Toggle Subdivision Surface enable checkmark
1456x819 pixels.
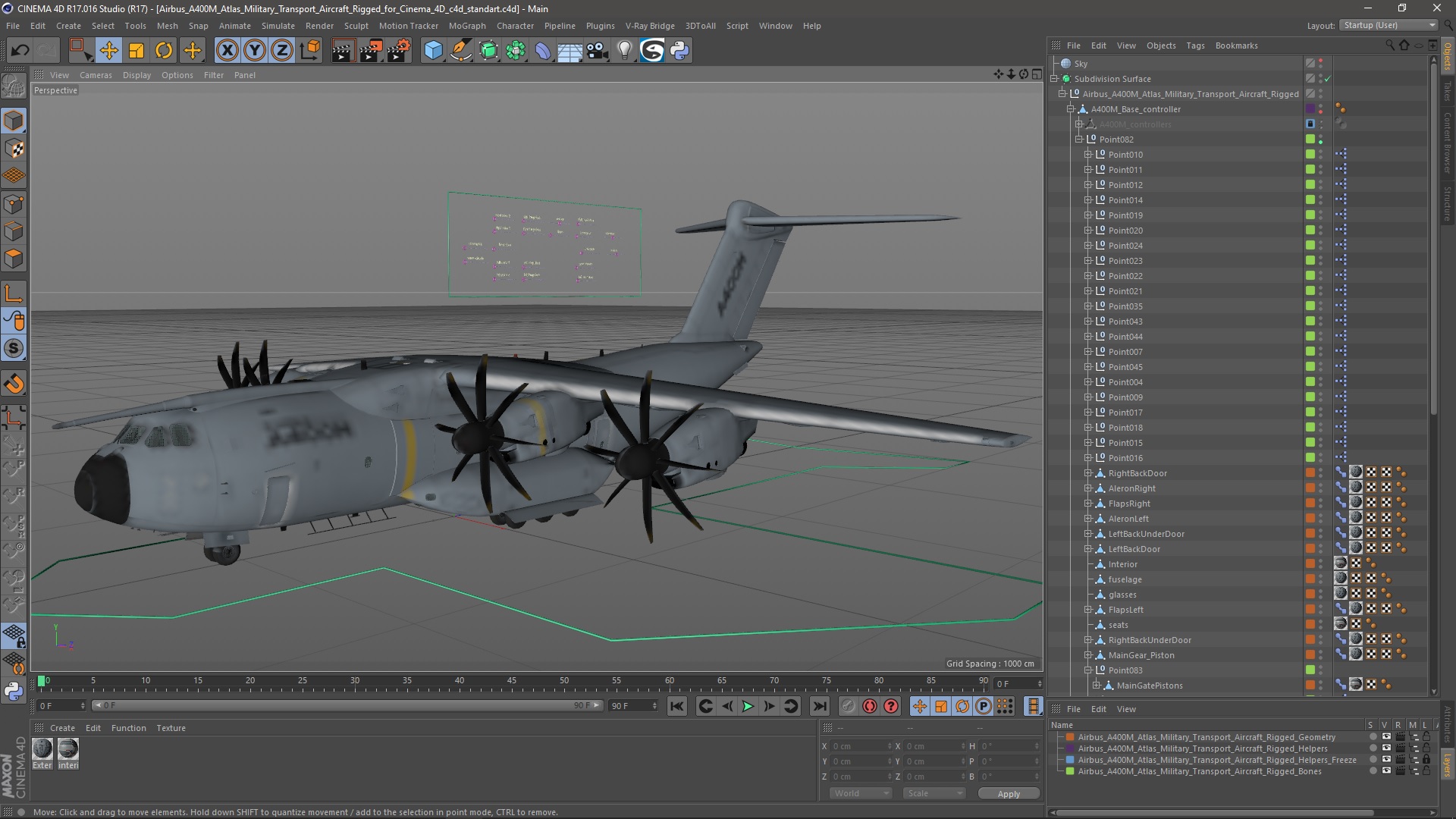pyautogui.click(x=1327, y=79)
